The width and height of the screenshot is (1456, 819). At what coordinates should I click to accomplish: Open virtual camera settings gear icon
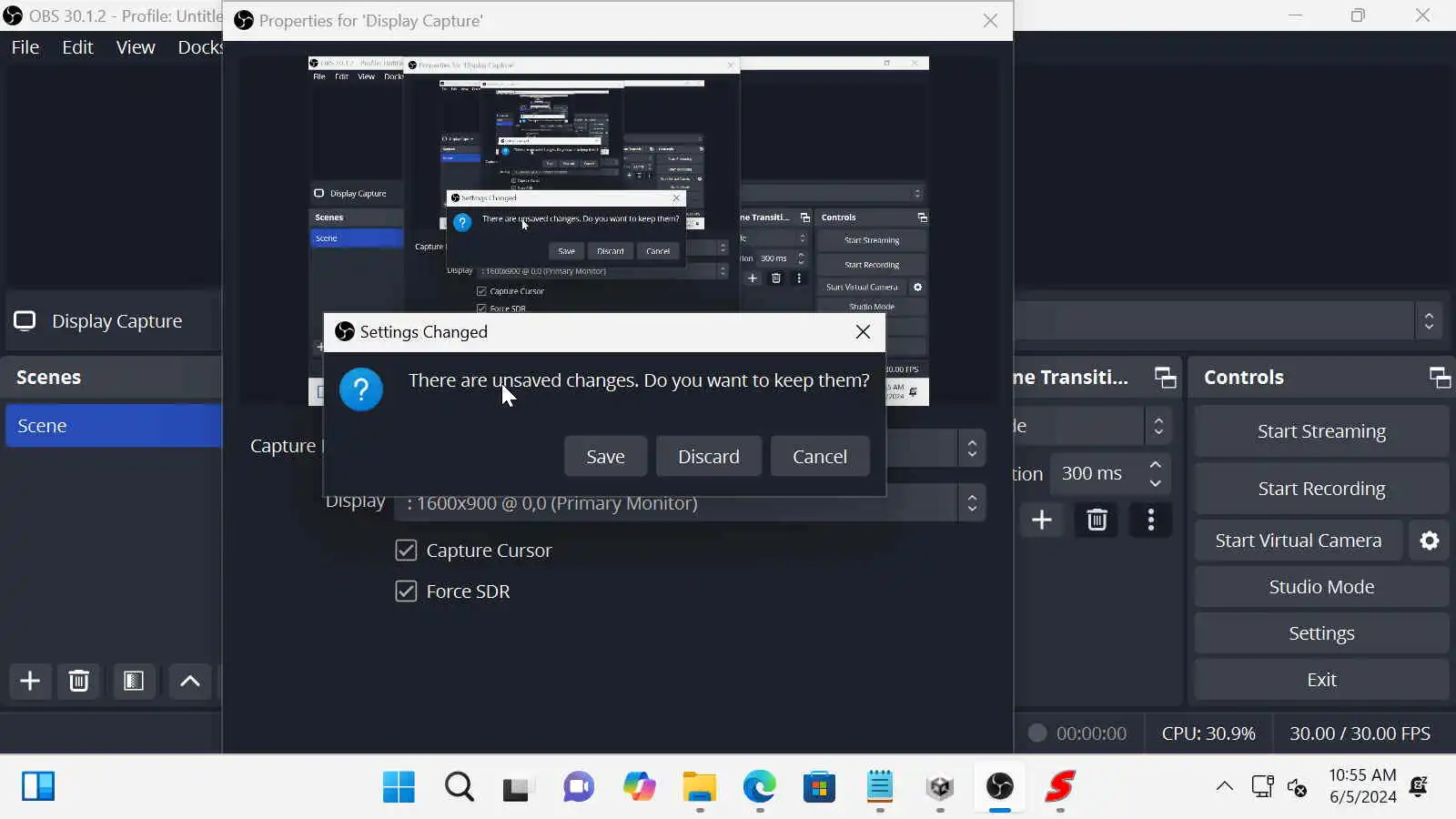pos(1430,541)
